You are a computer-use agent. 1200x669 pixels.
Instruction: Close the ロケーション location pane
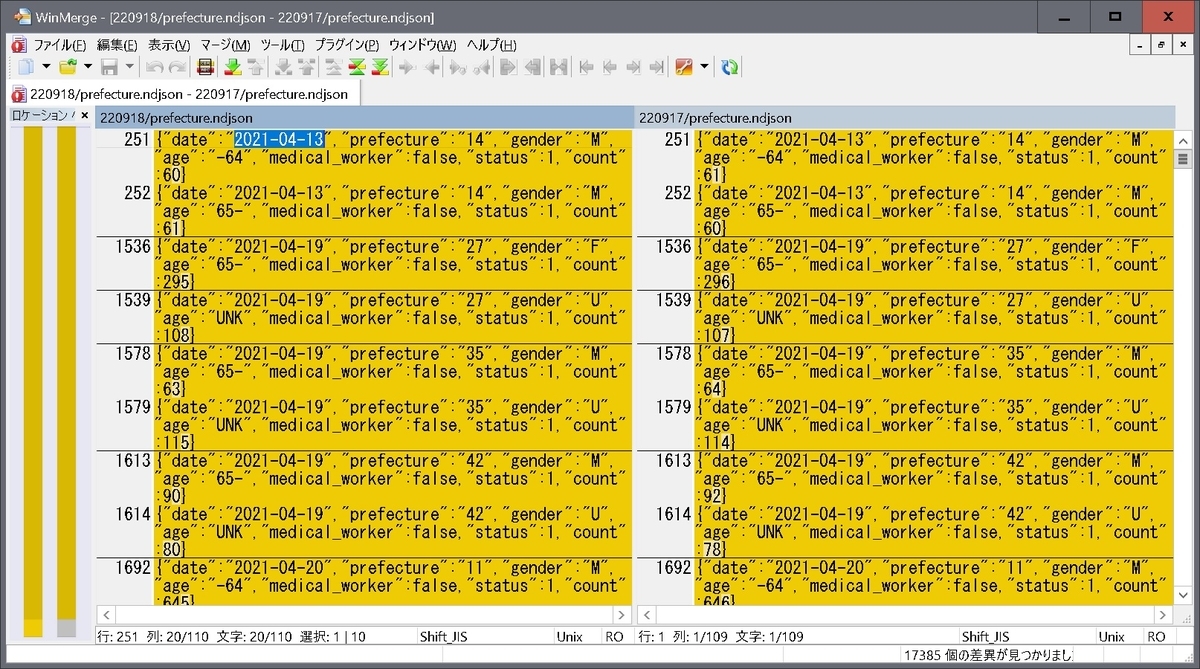click(84, 116)
